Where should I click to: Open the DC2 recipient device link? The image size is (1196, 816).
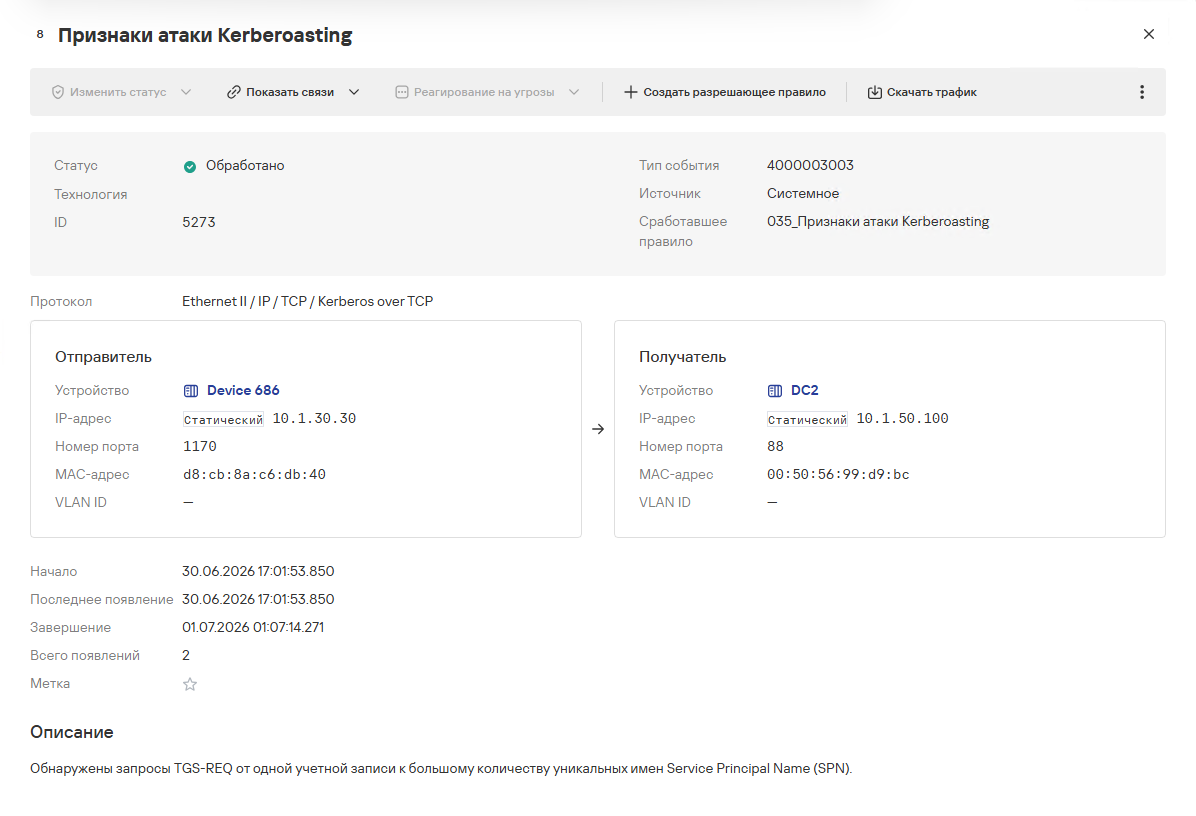tap(805, 390)
